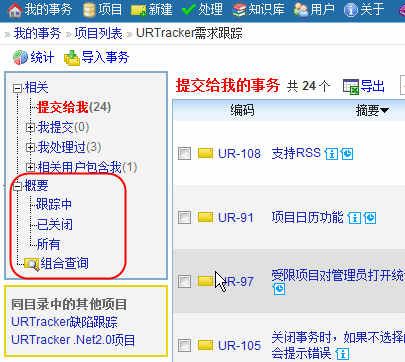
Task: Expand the 相关用户包含我(1) tree node
Action: click(x=30, y=167)
